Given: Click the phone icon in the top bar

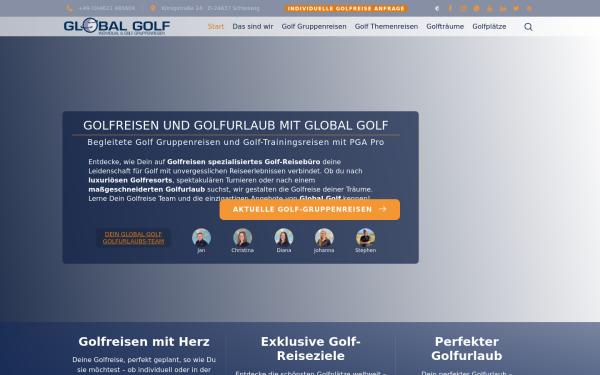Looking at the screenshot, I should (x=69, y=8).
